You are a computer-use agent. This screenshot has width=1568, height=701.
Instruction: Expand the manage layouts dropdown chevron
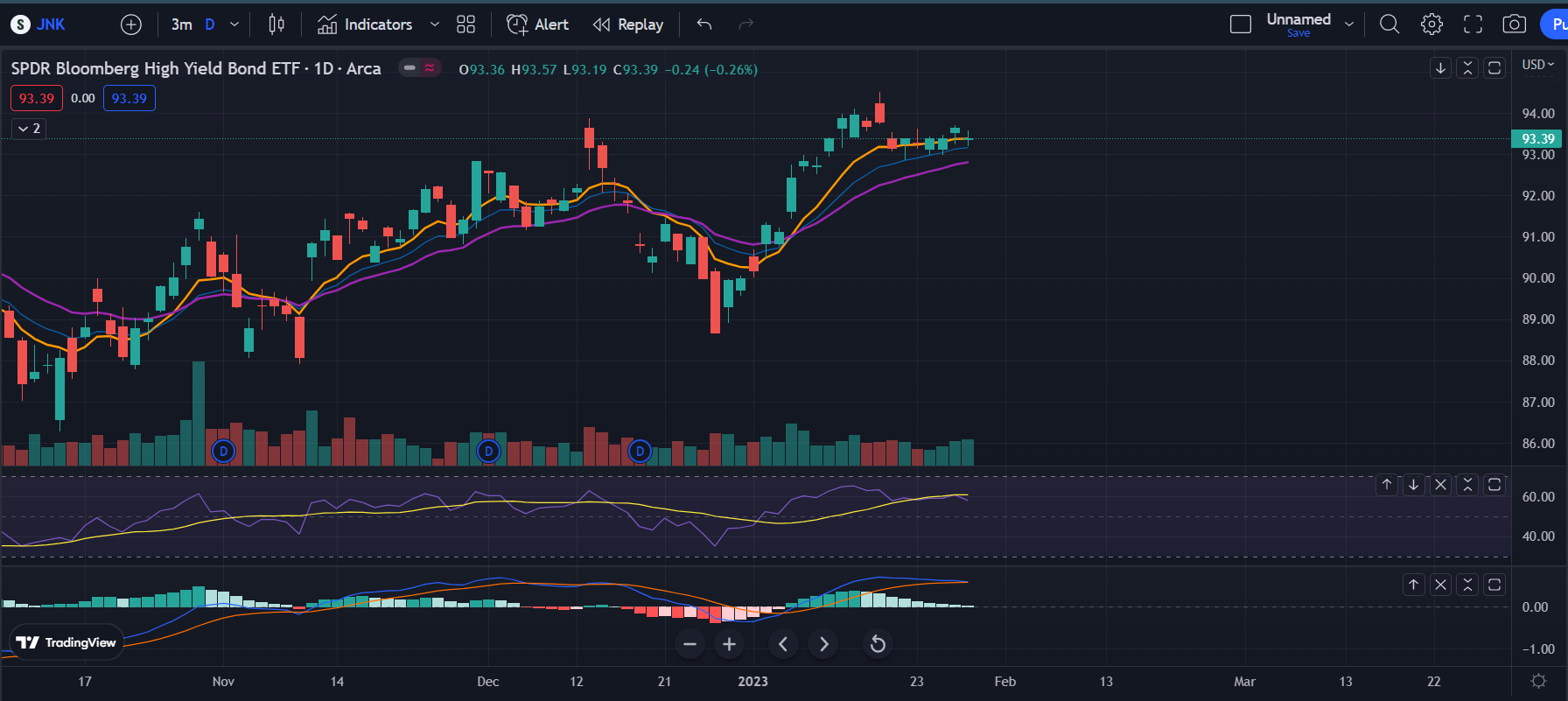[1349, 25]
